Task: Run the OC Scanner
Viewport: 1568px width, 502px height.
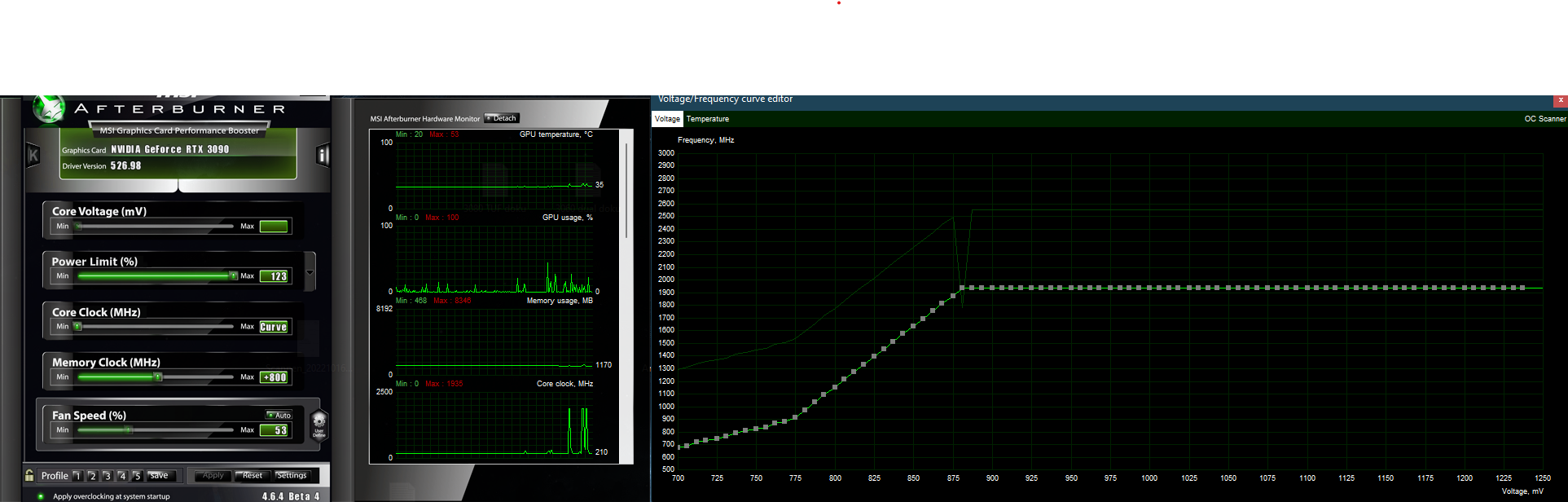Action: coord(1544,119)
